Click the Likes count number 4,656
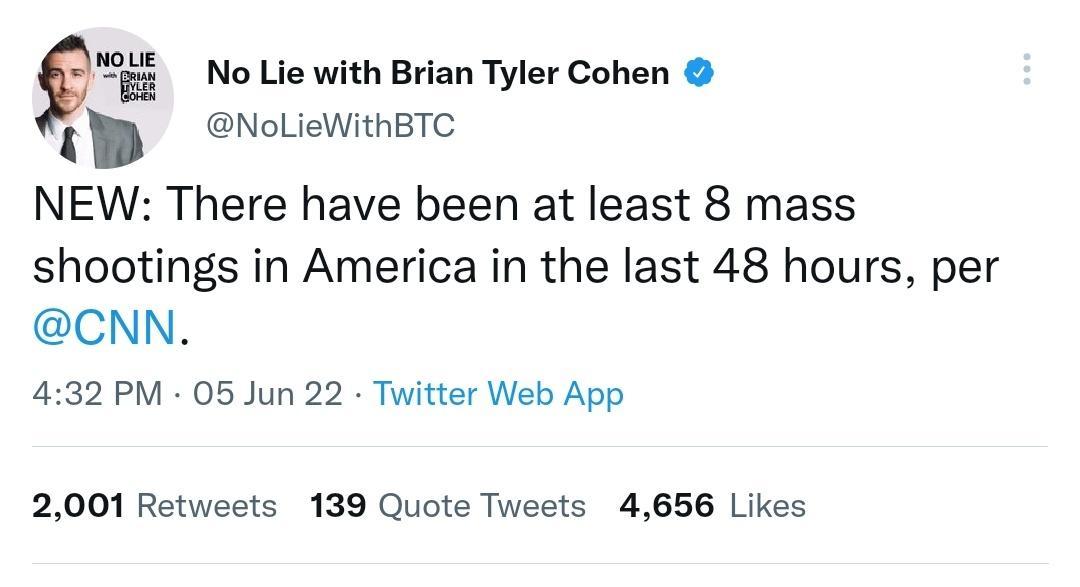 666,505
